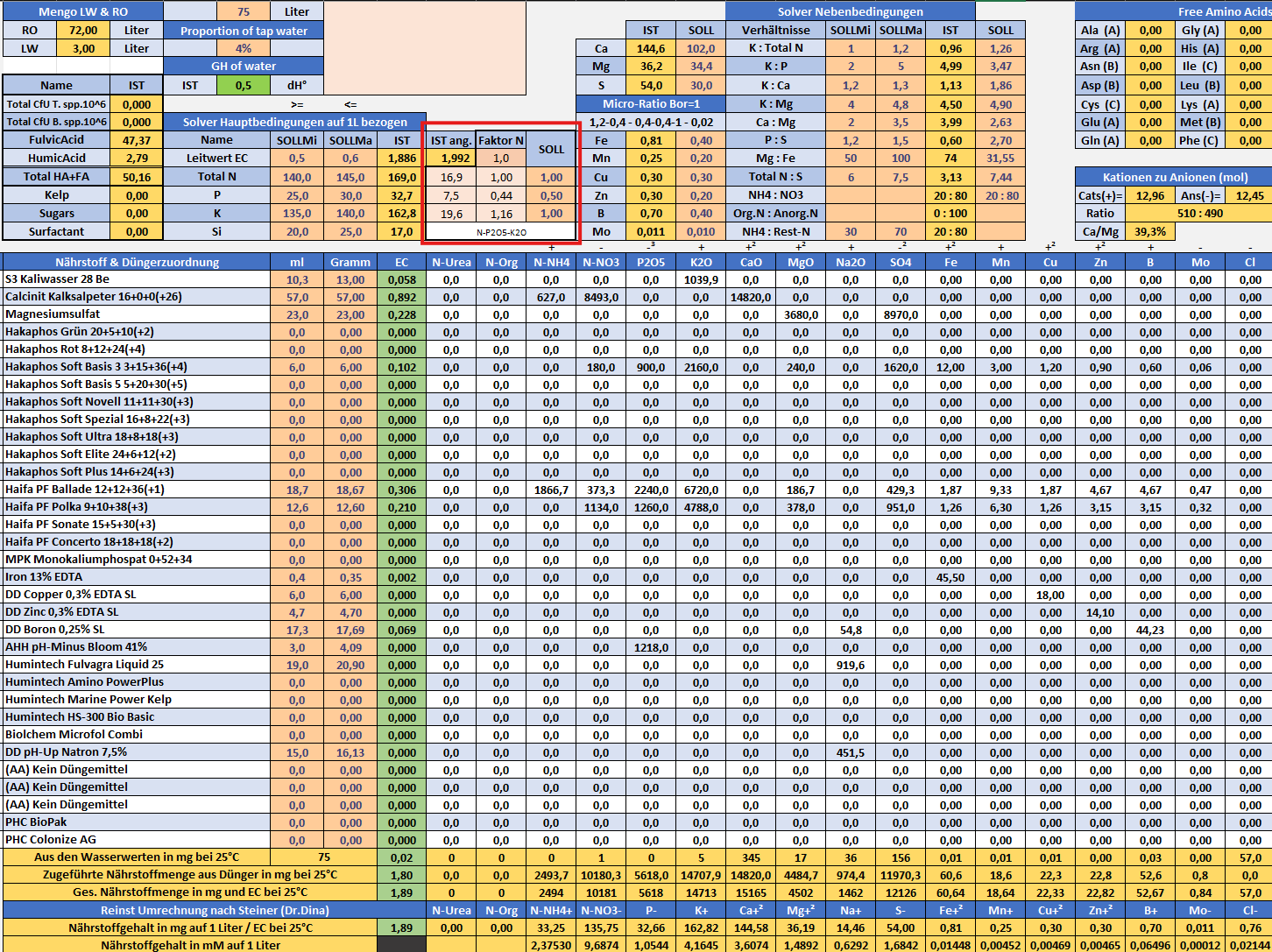The height and width of the screenshot is (952, 1272).
Task: Select Total N SOLLMa value 145,0
Action: pos(350,177)
